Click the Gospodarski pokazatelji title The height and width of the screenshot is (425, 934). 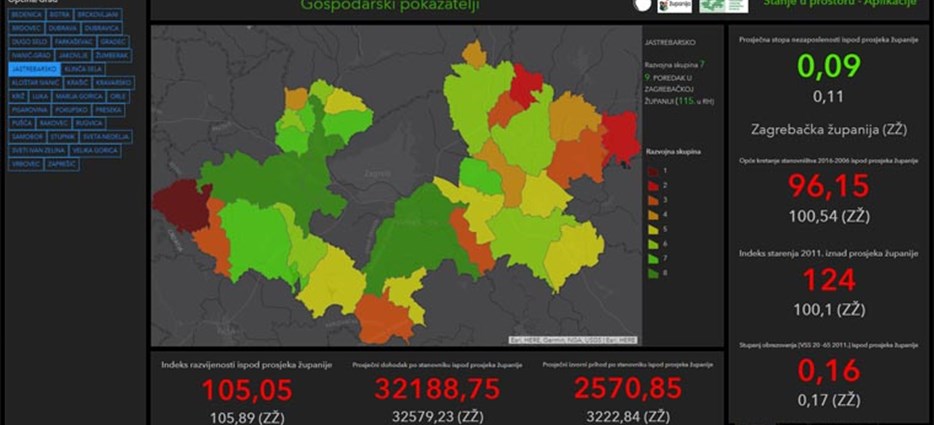click(390, 5)
